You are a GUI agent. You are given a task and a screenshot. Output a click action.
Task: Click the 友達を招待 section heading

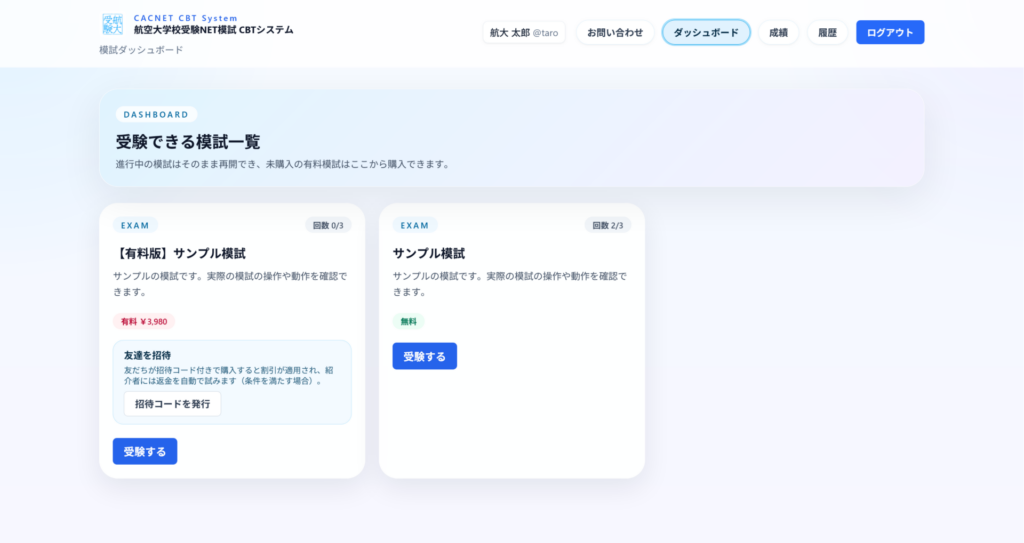tap(147, 355)
